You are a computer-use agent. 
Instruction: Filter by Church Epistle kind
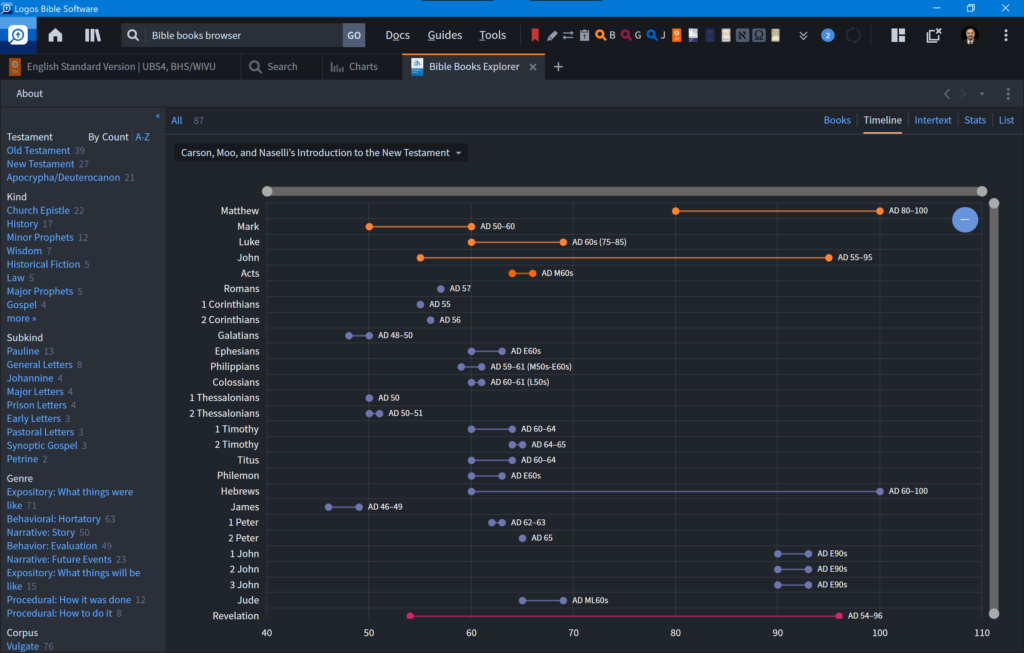coord(38,210)
